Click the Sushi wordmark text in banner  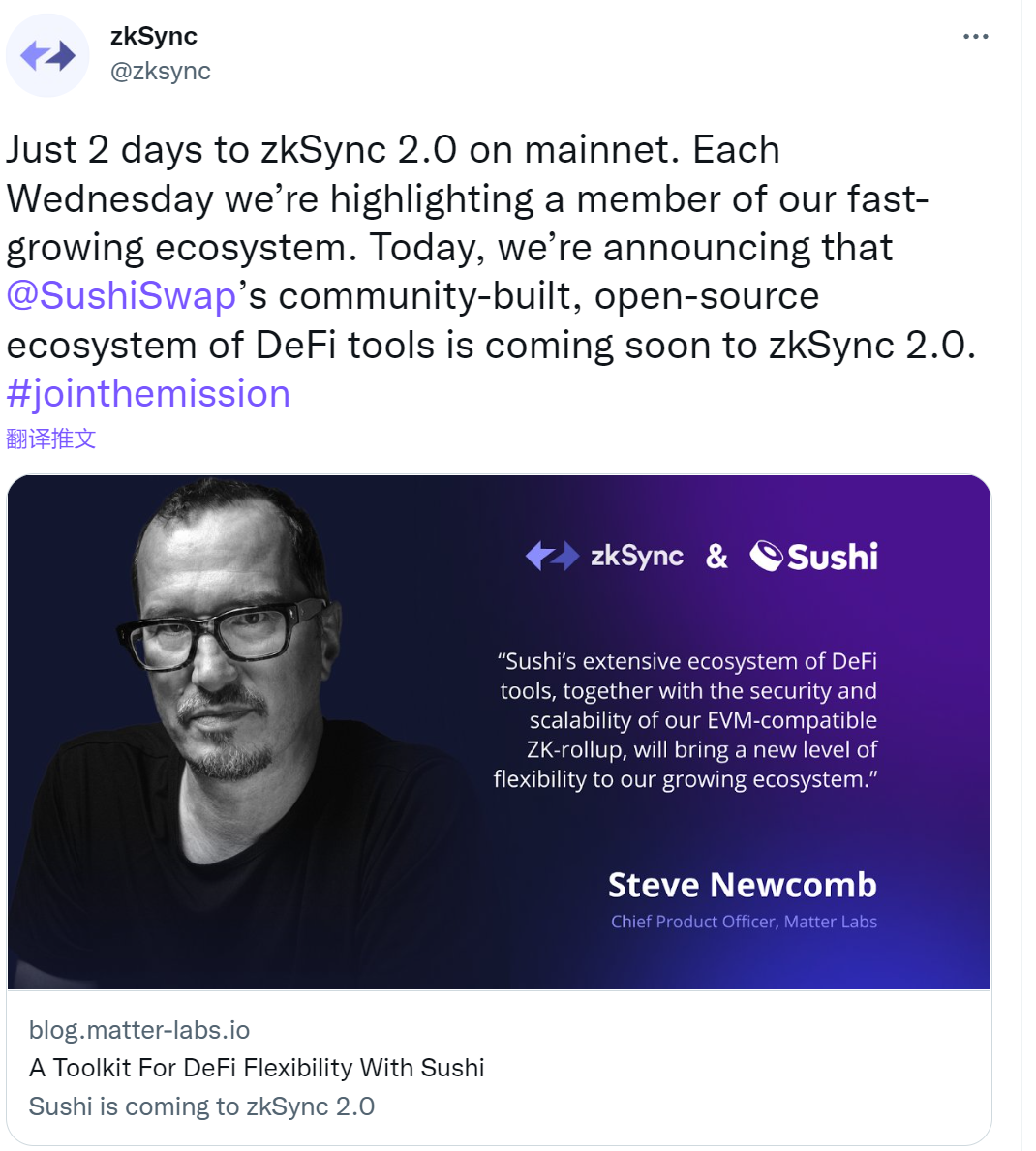coord(833,557)
